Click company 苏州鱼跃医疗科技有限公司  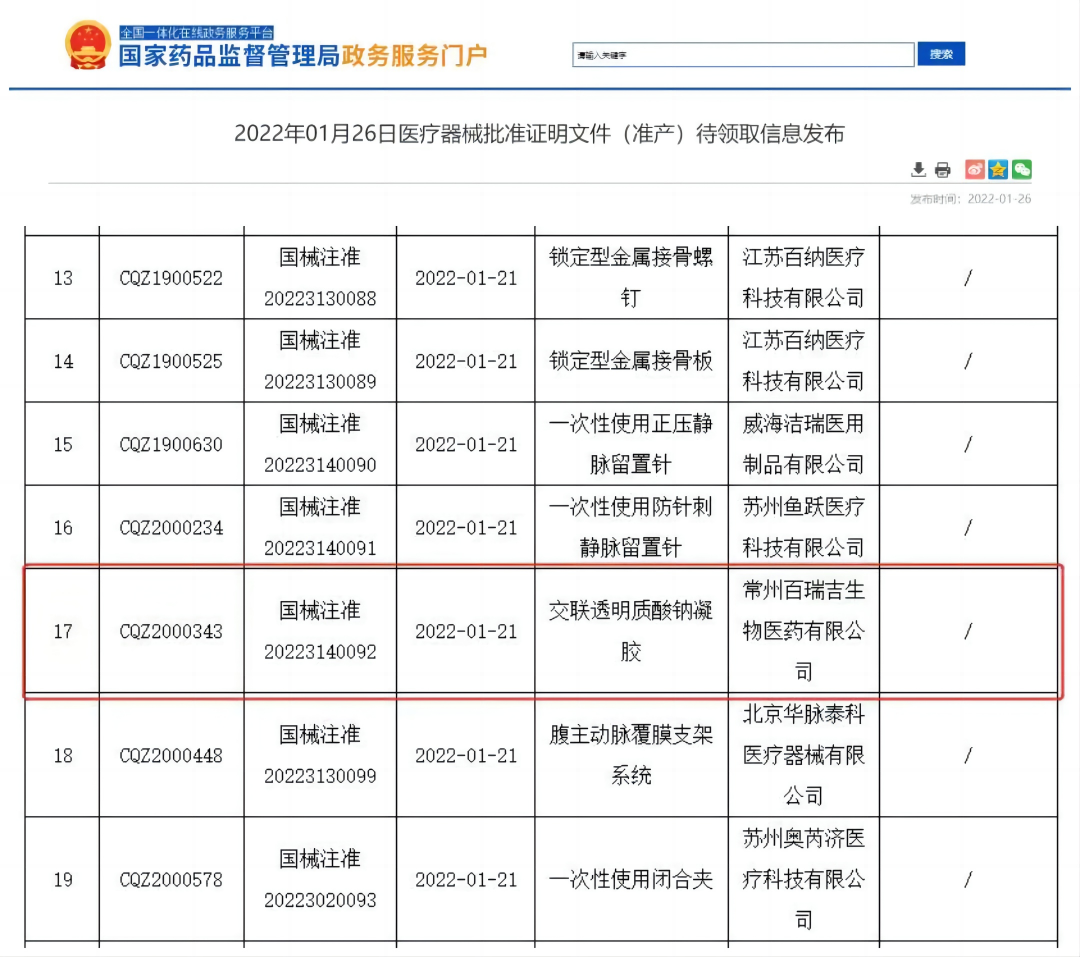pos(803,527)
